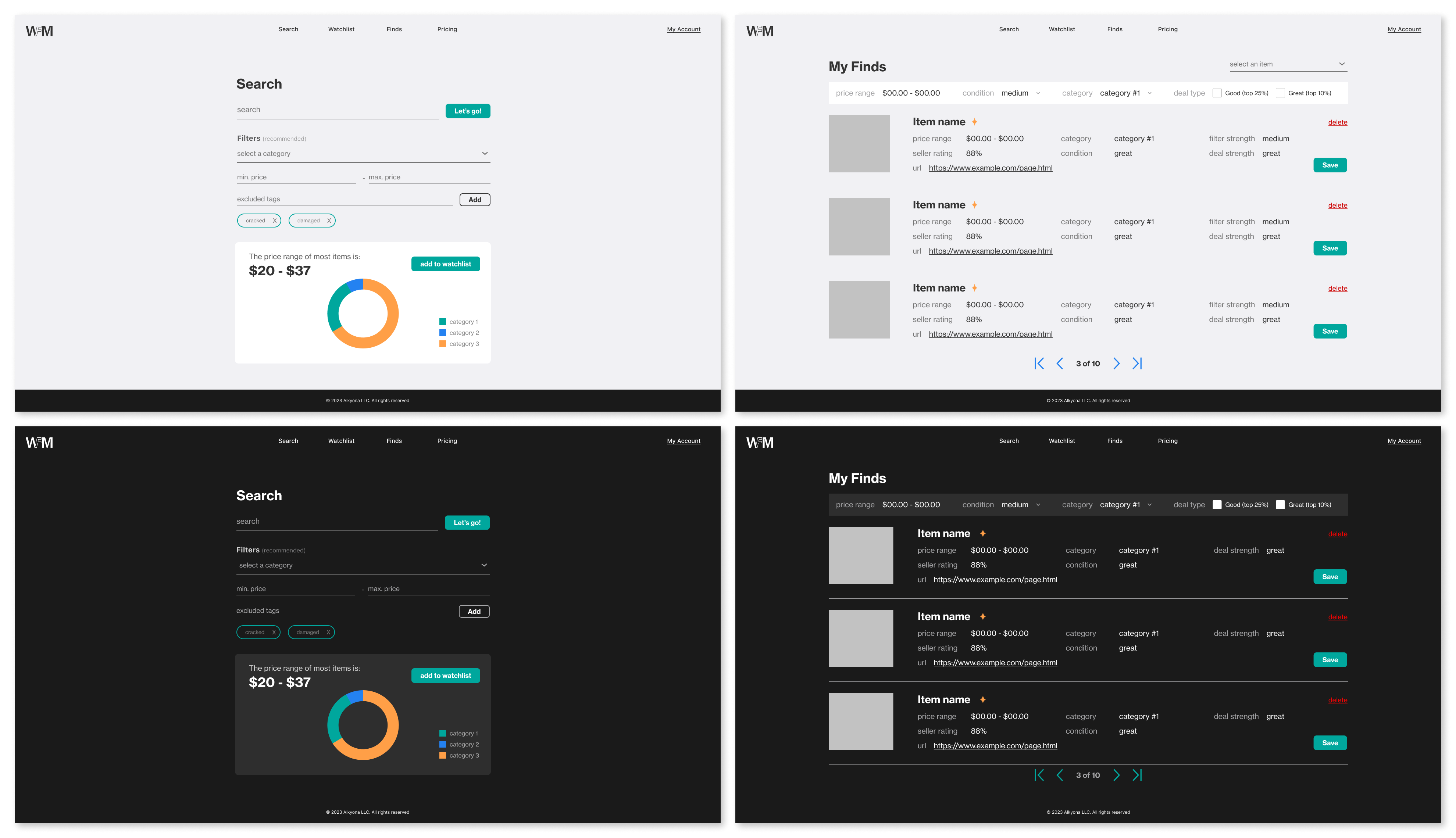Open 'select a category' dropdown in dark Search

tap(363, 565)
